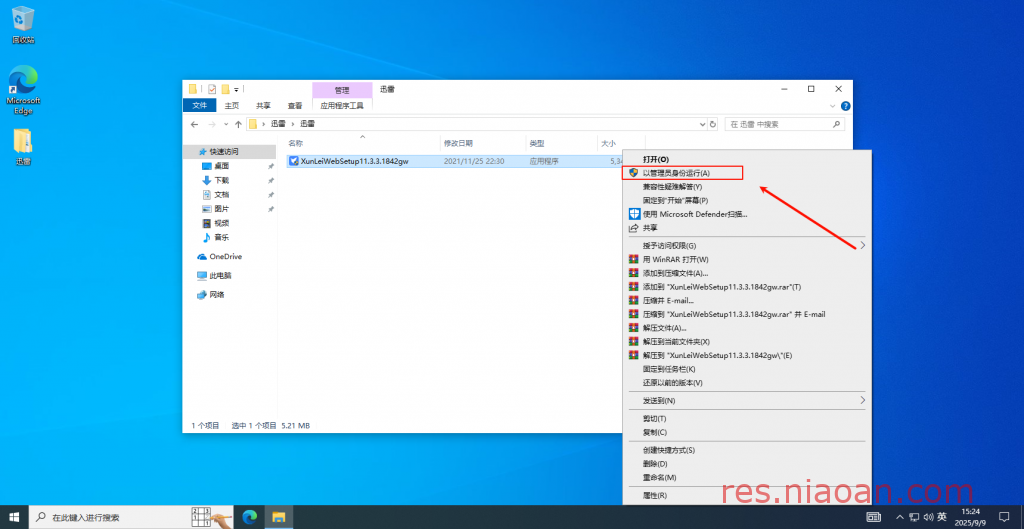Select 回收站 desktop icon
The image size is (1024, 529).
click(23, 25)
